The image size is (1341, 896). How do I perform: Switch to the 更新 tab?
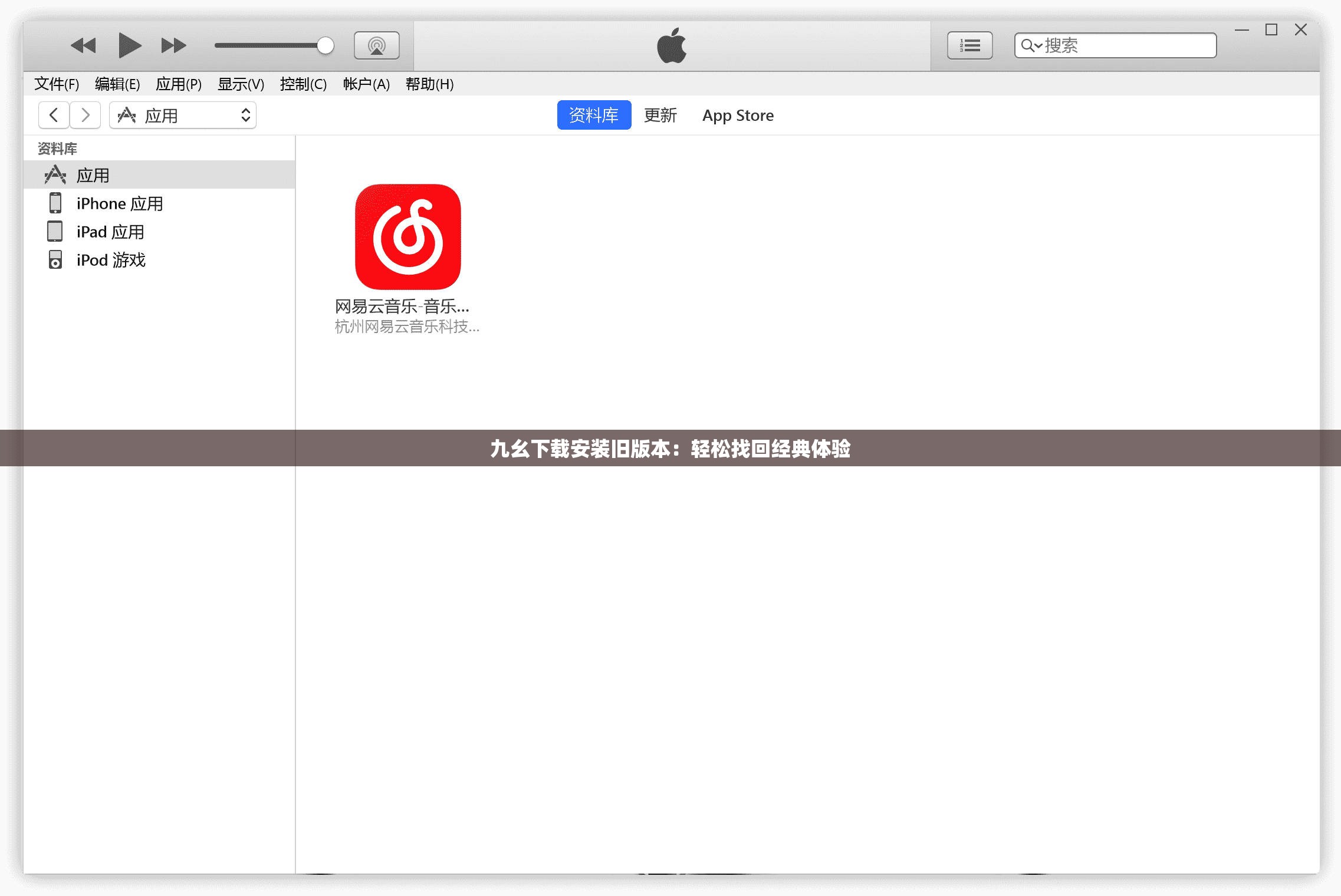[x=660, y=115]
